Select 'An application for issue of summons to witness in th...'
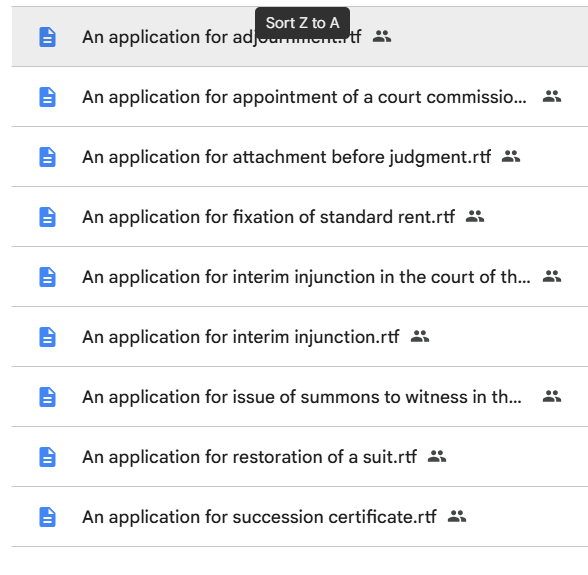The image size is (588, 575). pyautogui.click(x=302, y=397)
